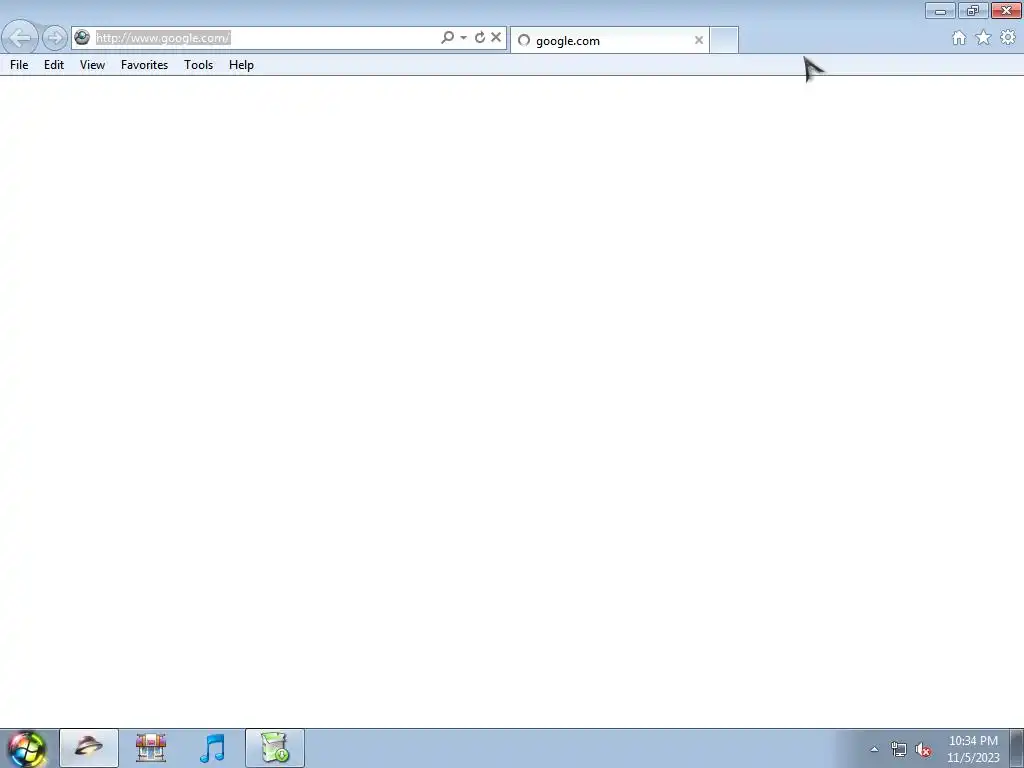The height and width of the screenshot is (768, 1024).
Task: Open the Edit menu
Action: pos(54,65)
